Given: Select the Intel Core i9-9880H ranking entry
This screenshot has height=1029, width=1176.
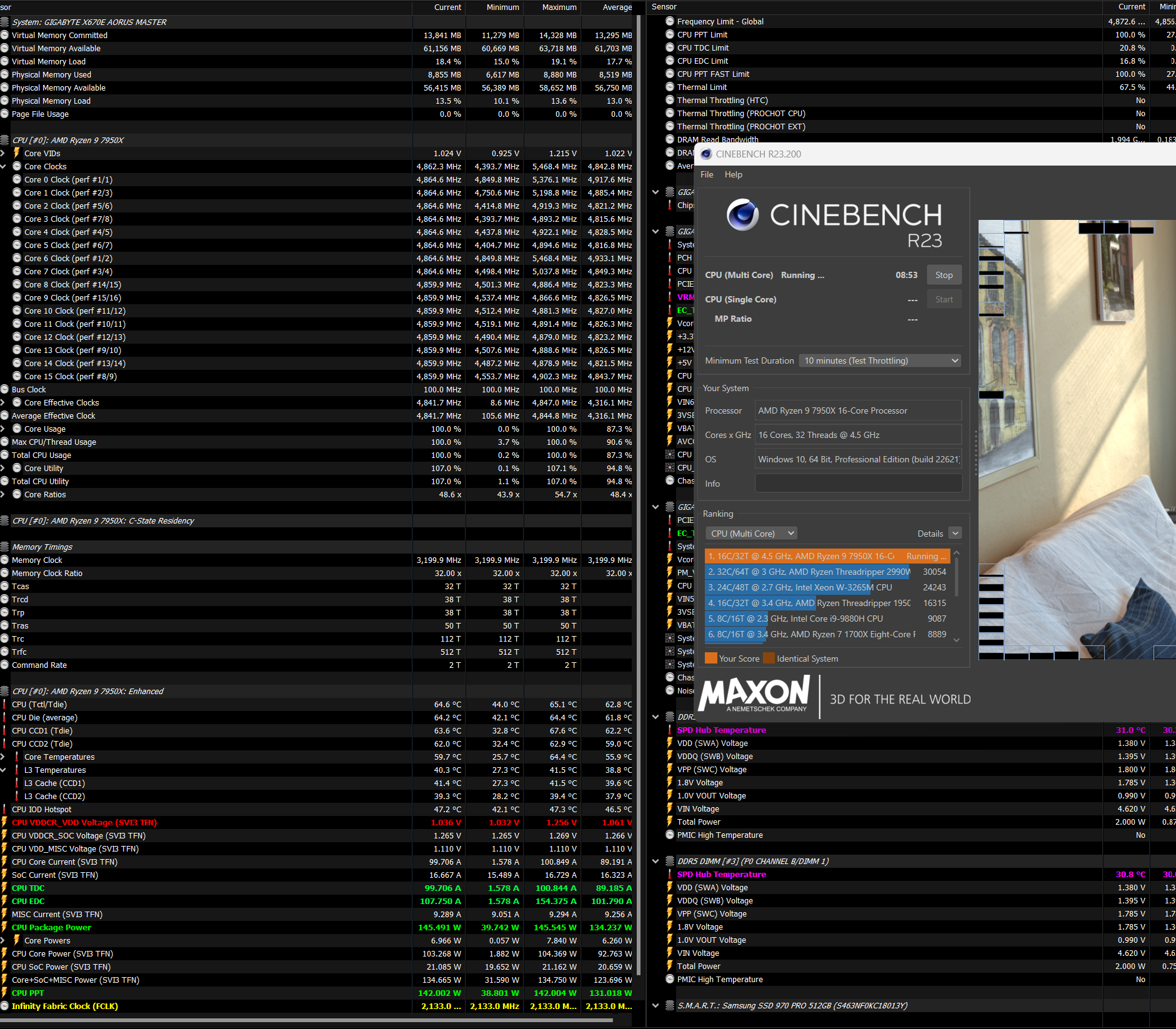Looking at the screenshot, I should (x=827, y=619).
